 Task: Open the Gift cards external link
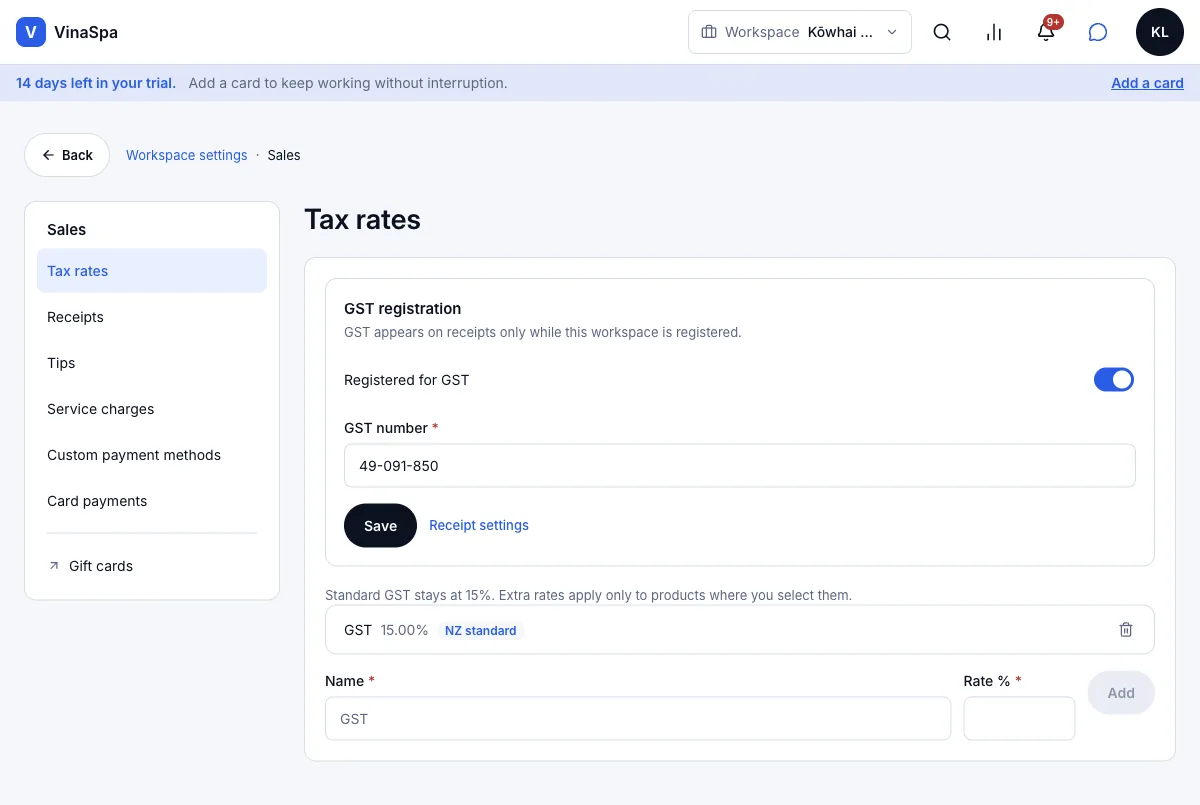(152, 566)
